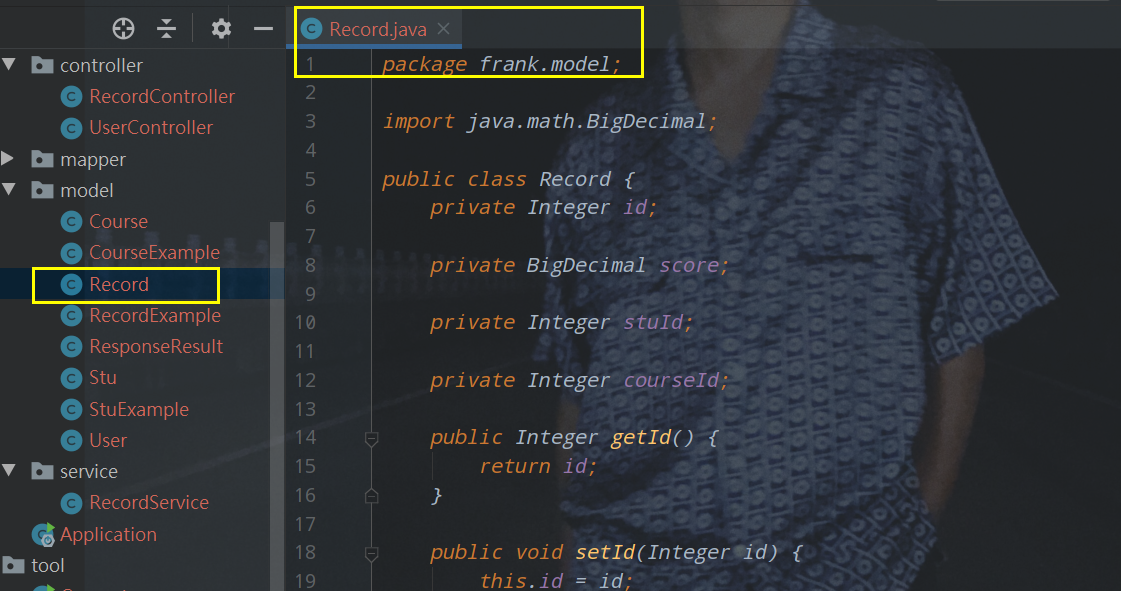Open ResponseResult class in tree
This screenshot has height=591, width=1121.
click(x=156, y=347)
